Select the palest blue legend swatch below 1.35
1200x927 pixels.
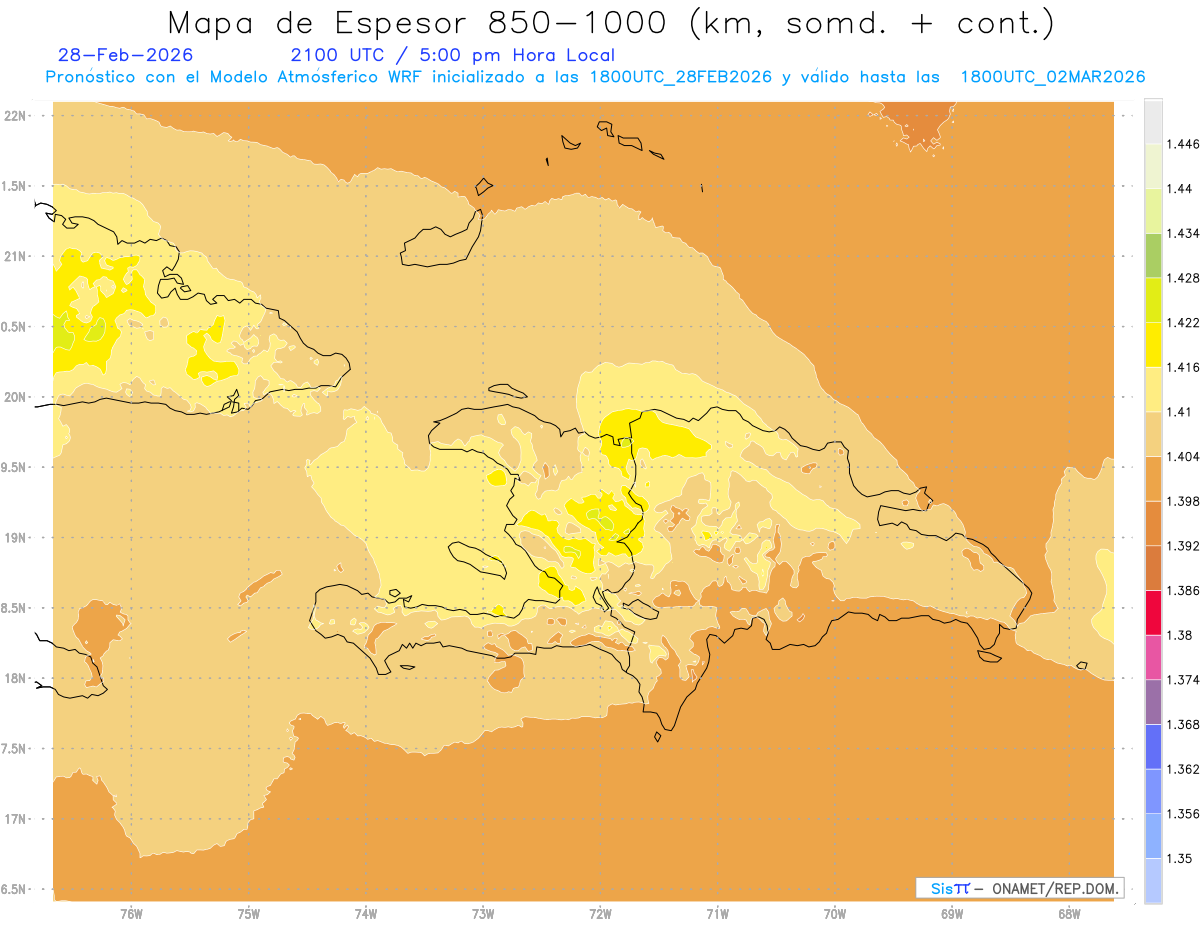coord(1153,881)
